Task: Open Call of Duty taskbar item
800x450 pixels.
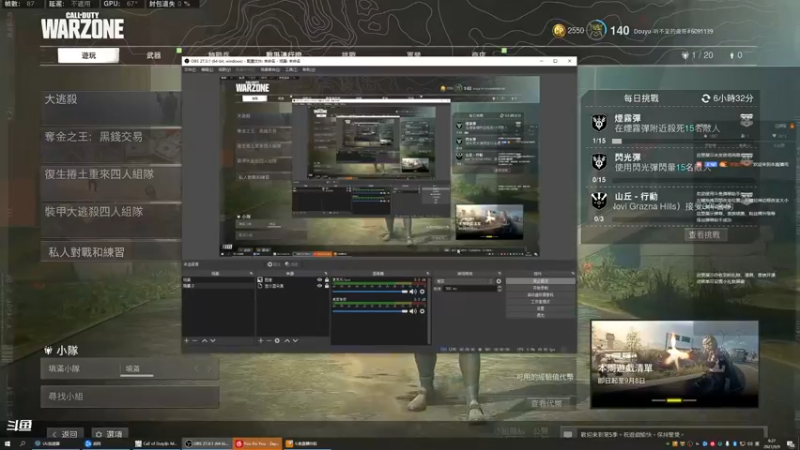Action: (157, 444)
